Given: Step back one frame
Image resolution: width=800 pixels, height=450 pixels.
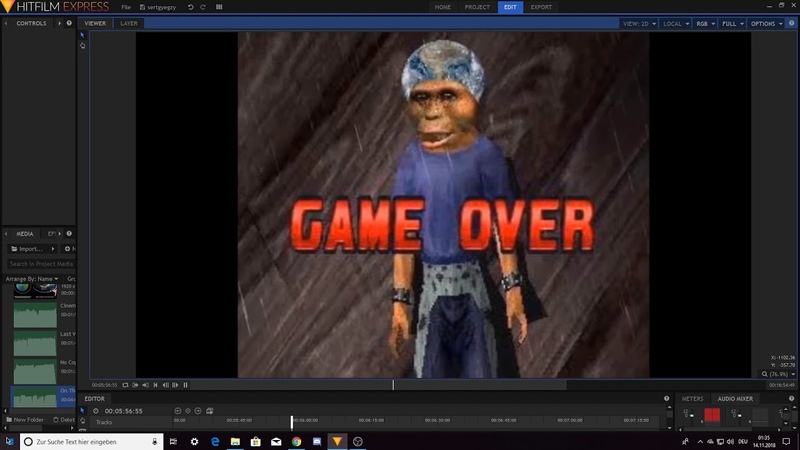Looking at the screenshot, I should click(165, 385).
